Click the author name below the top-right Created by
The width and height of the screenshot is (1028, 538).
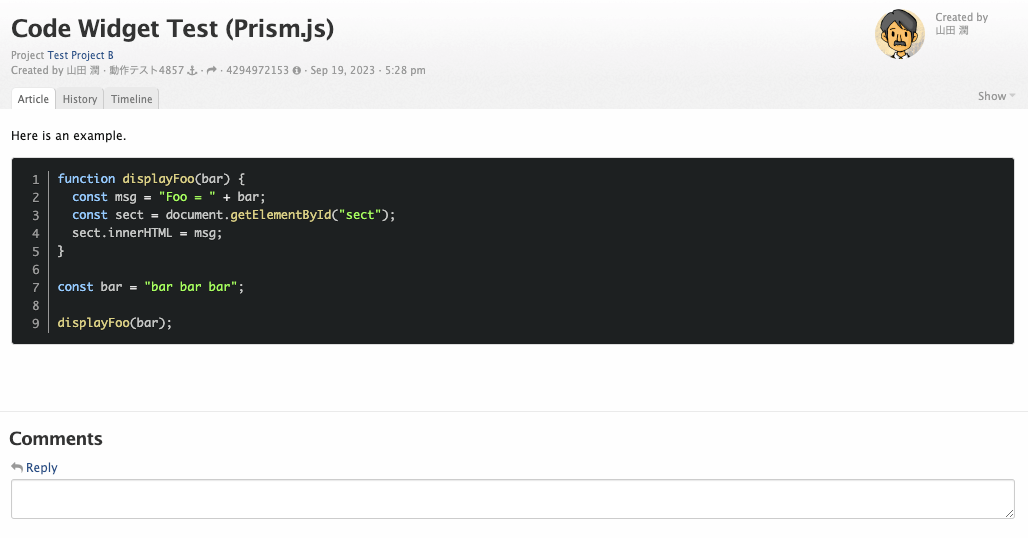[951, 30]
